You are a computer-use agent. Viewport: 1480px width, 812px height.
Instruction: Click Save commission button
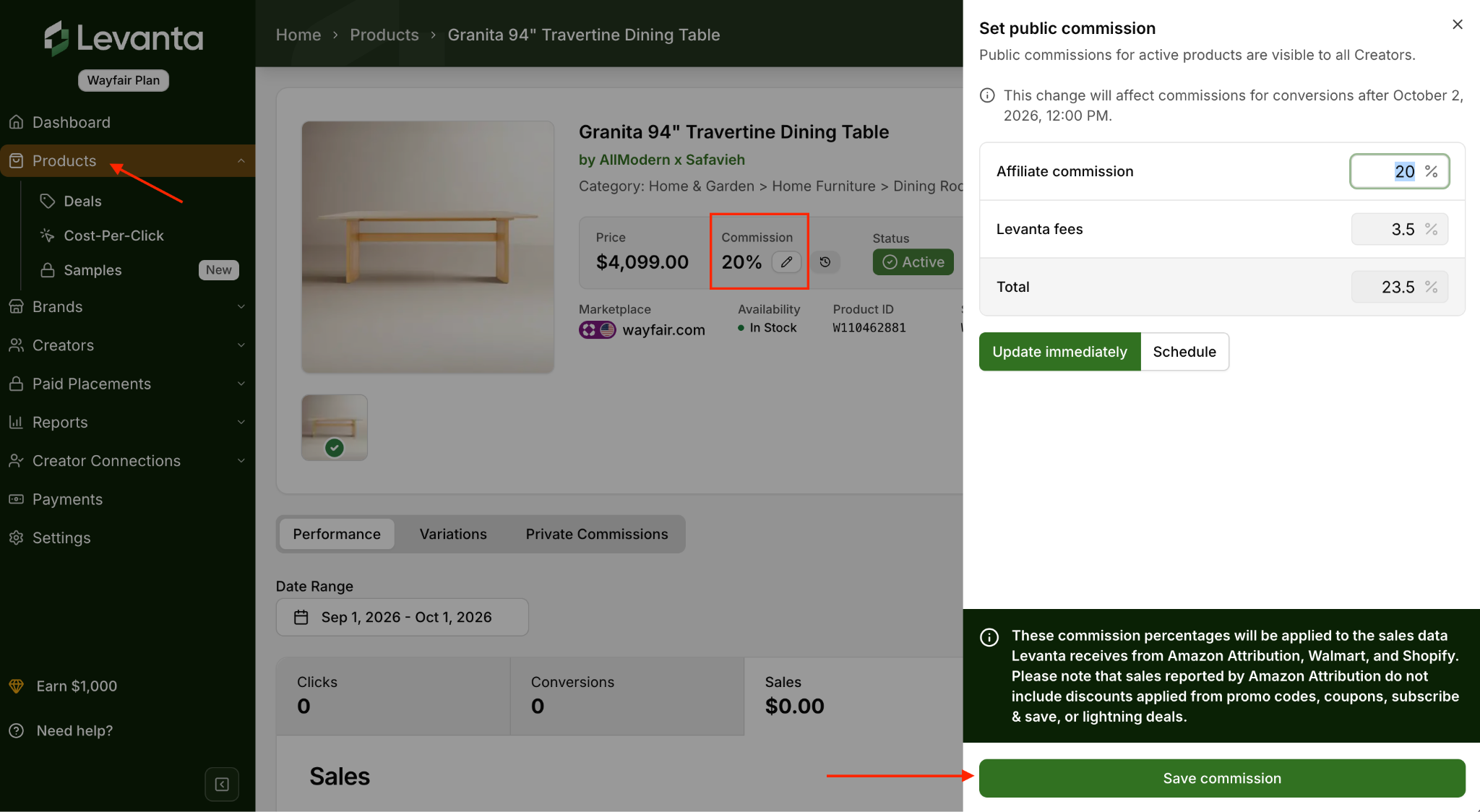[1222, 778]
